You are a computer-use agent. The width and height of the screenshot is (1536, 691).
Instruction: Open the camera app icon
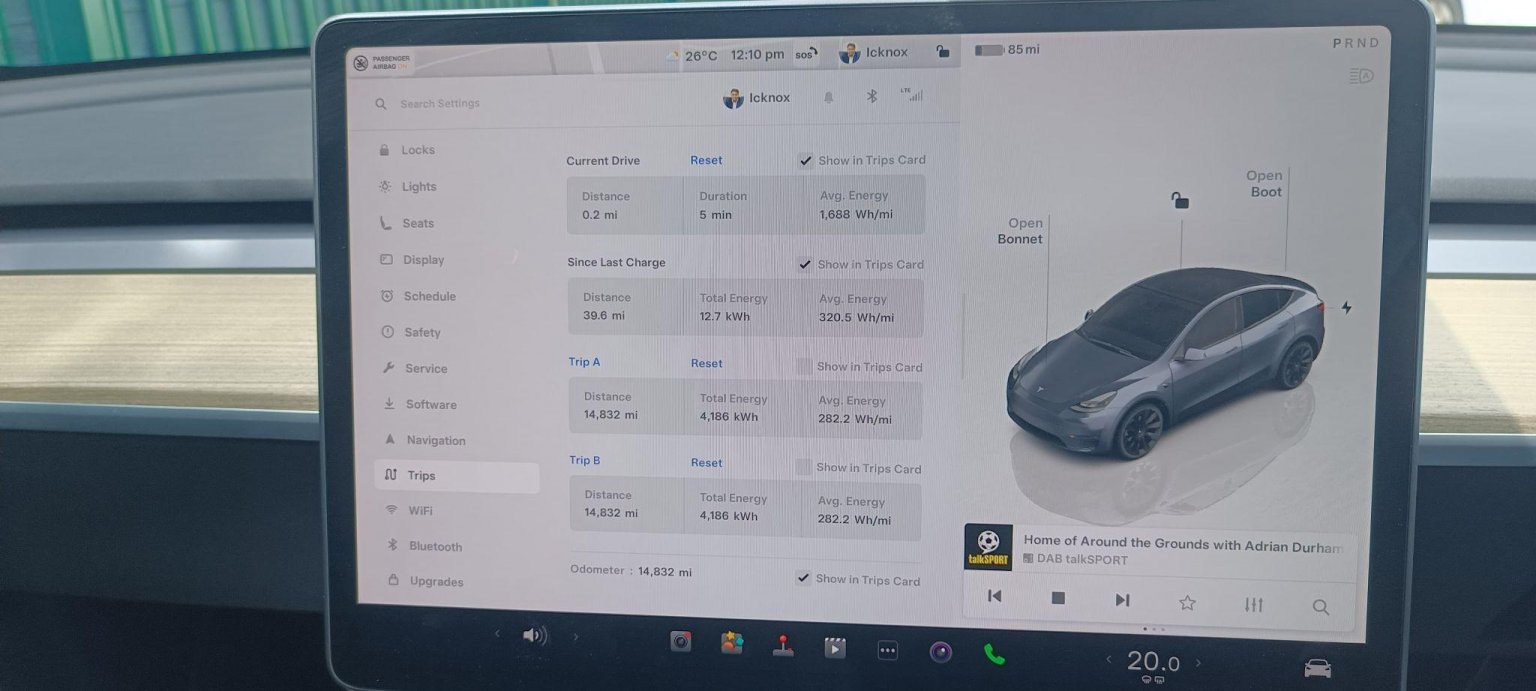pyautogui.click(x=940, y=653)
